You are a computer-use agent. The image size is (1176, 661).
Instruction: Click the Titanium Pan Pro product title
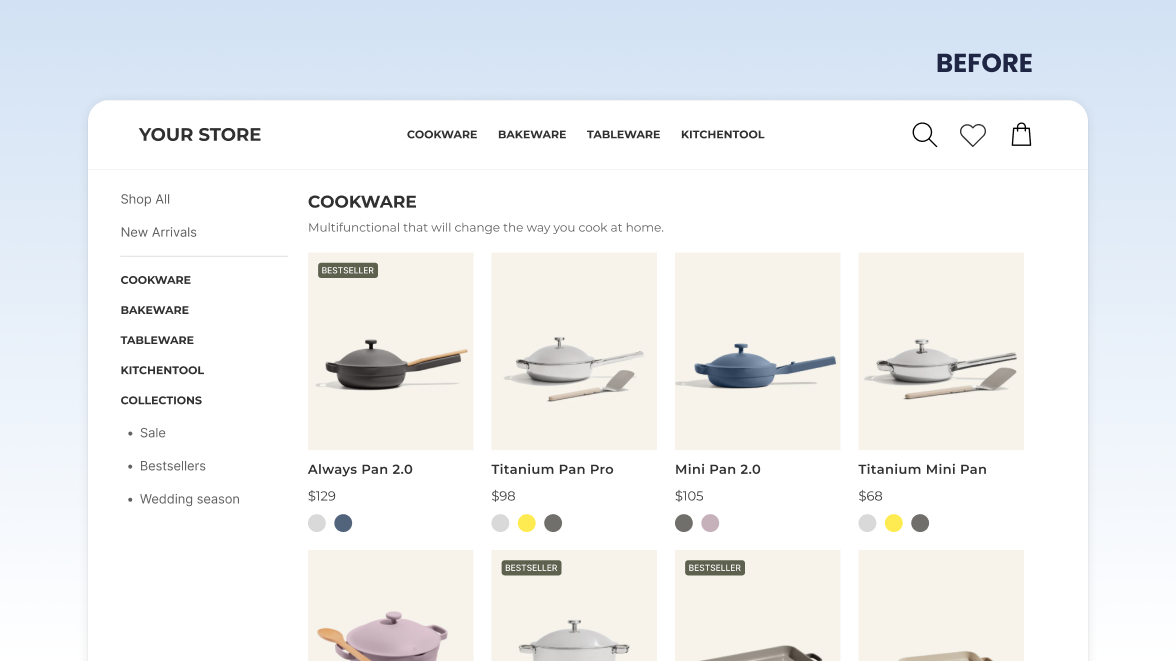552,469
